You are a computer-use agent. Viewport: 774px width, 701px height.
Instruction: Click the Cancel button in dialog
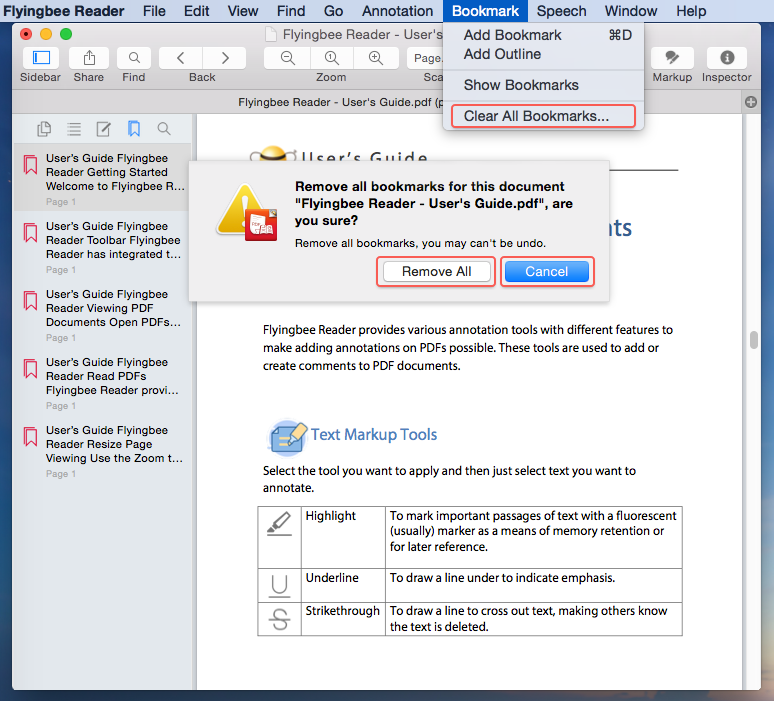tap(547, 272)
